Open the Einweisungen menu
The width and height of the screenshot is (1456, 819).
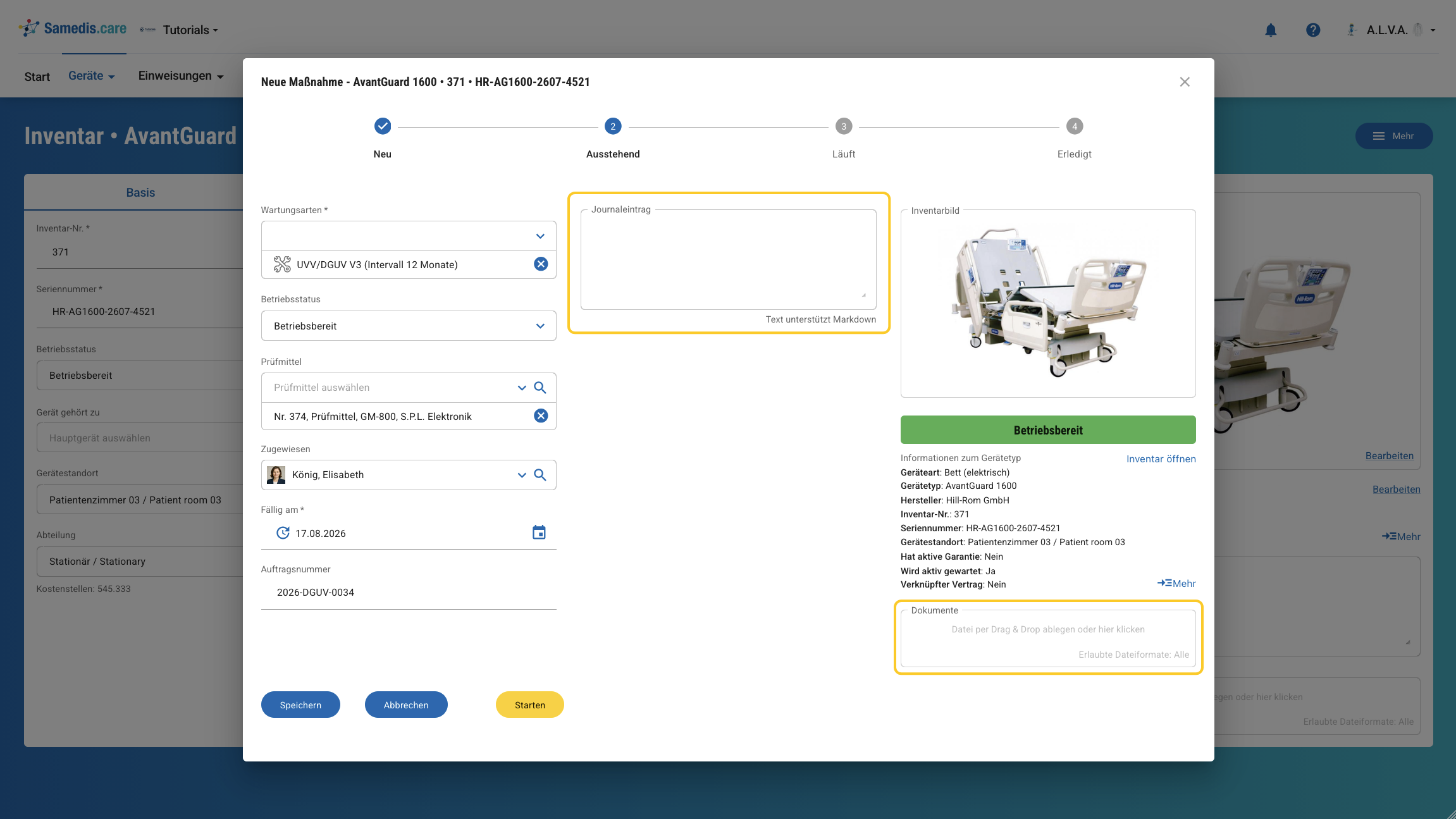[x=181, y=76]
